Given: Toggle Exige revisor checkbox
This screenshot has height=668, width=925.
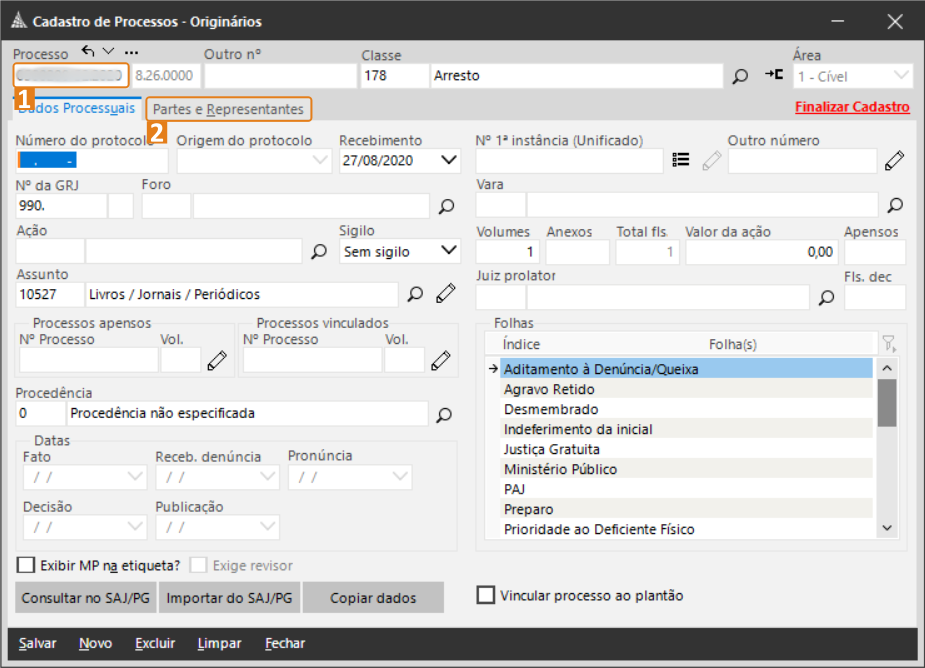Looking at the screenshot, I should pyautogui.click(x=198, y=565).
